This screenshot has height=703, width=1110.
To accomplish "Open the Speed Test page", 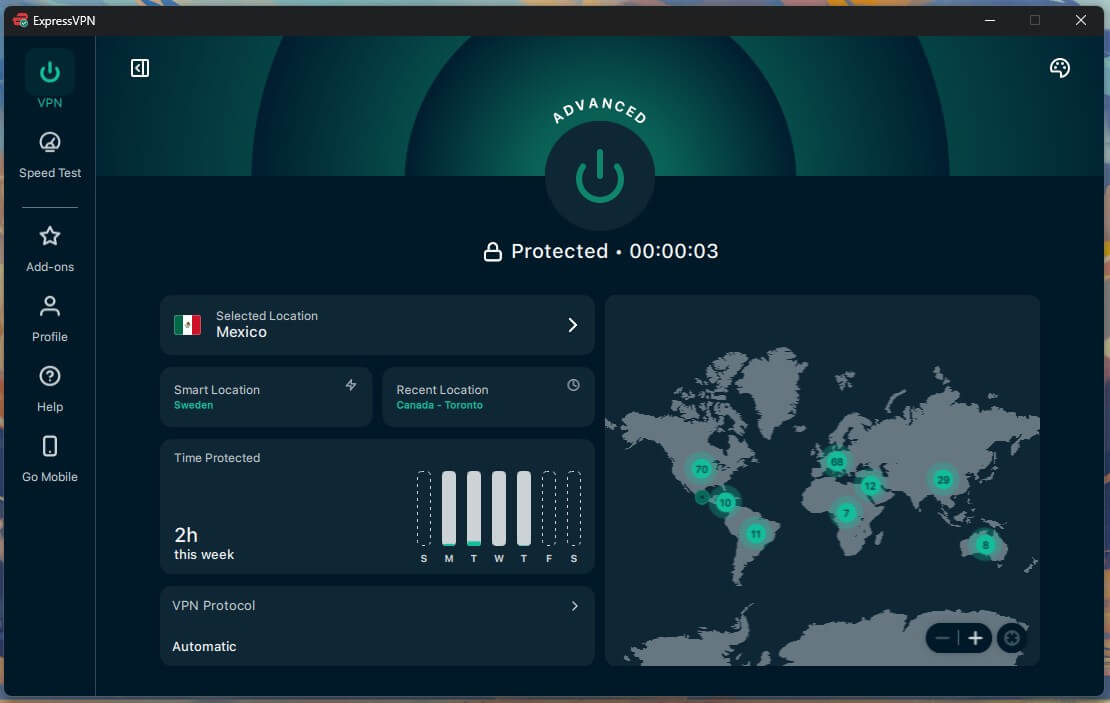I will [x=50, y=155].
